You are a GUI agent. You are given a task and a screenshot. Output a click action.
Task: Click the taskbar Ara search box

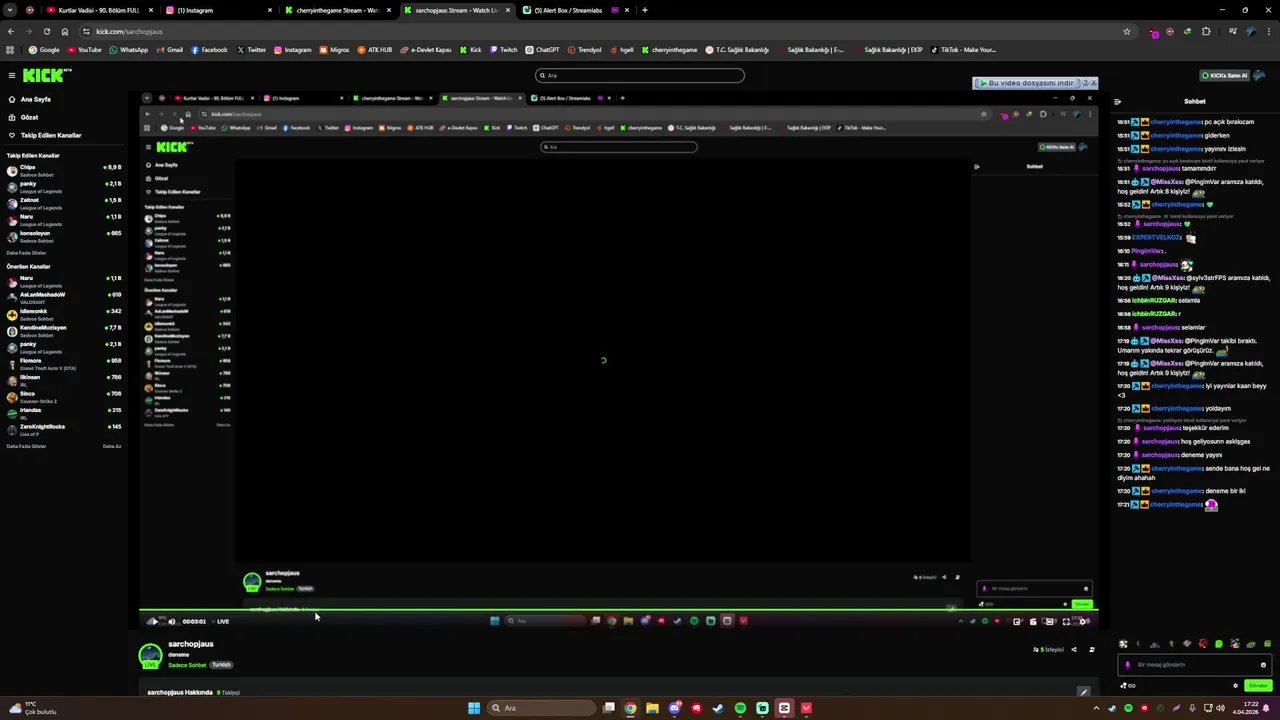tap(540, 708)
